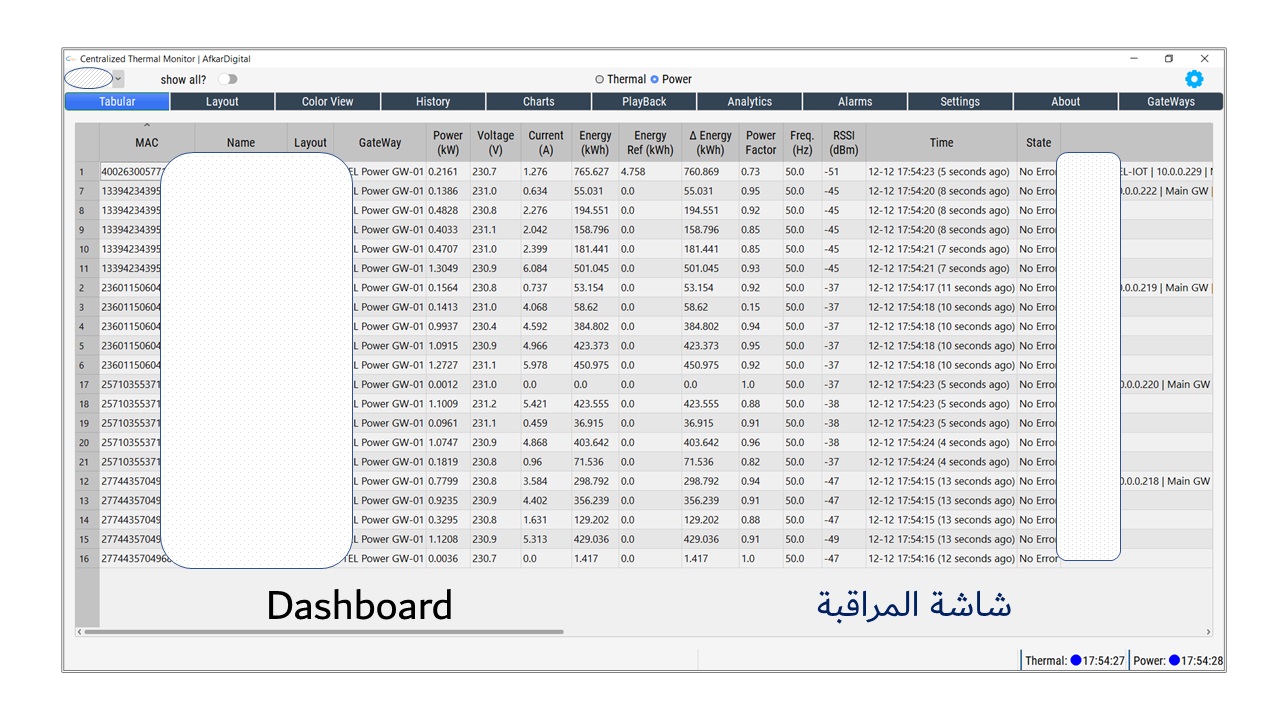Click the app icon in title bar
1280x720 pixels.
point(71,59)
